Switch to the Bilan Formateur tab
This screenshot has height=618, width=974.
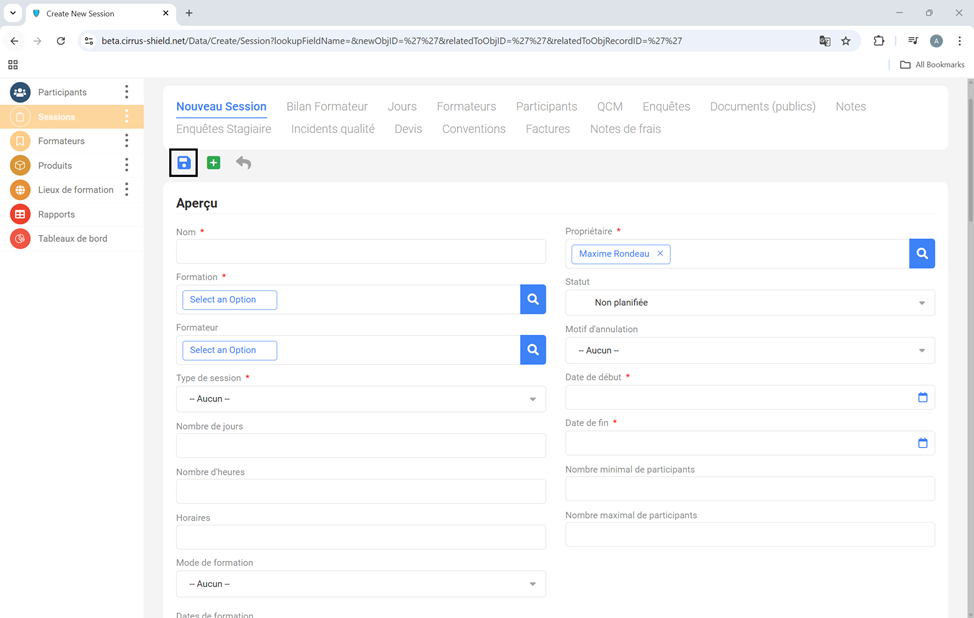327,107
